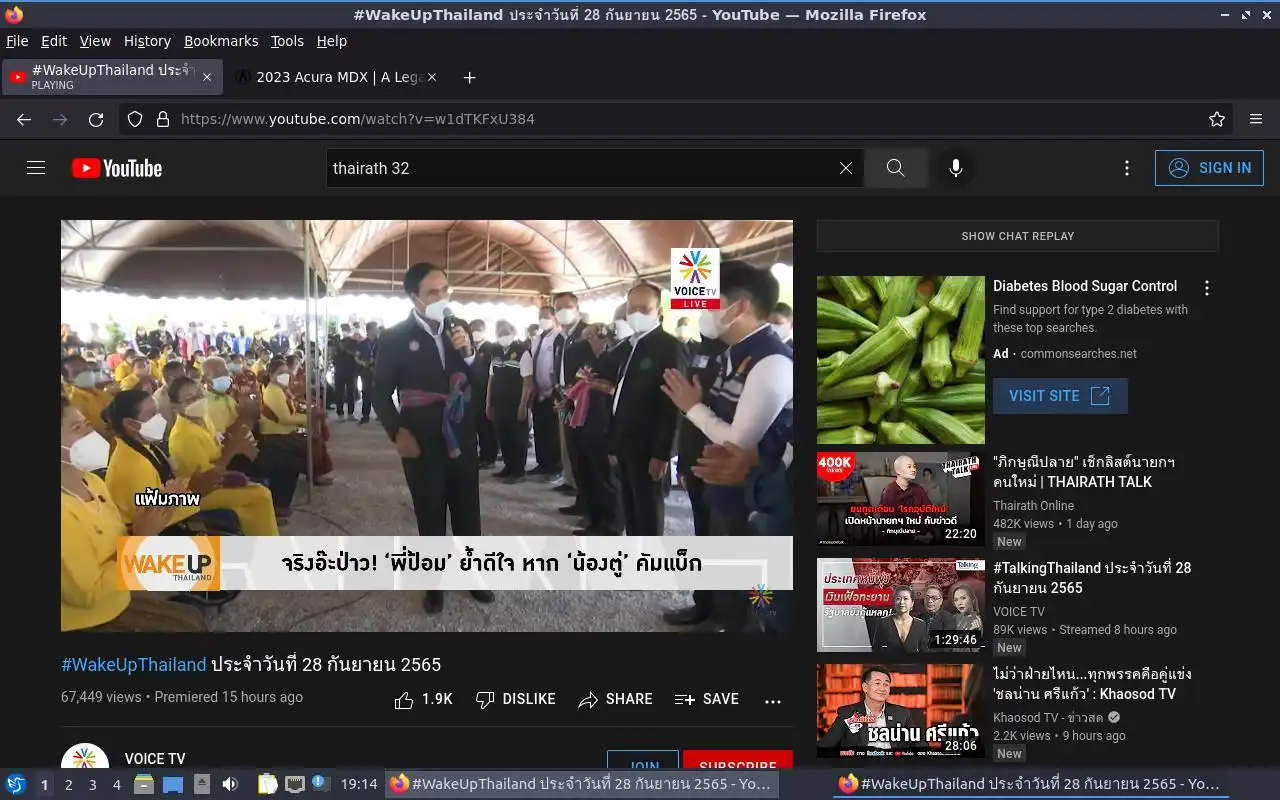Screen dimensions: 1280x800
Task: Click Diabetes Blood Sugar Control ad title
Action: pos(1085,286)
